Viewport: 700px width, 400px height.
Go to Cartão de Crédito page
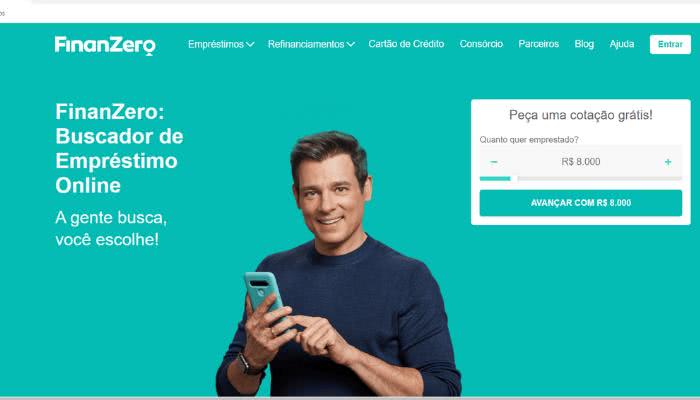pos(406,44)
